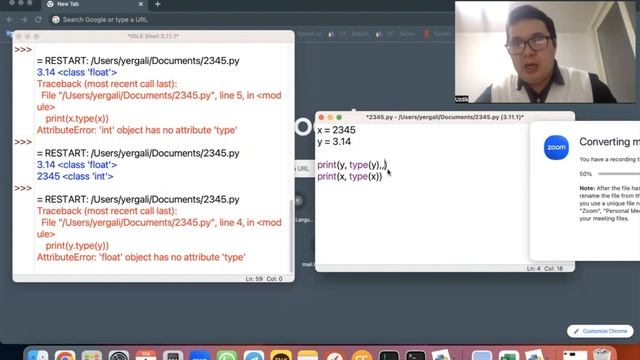Open Launchpad from the Dock

click(91, 356)
